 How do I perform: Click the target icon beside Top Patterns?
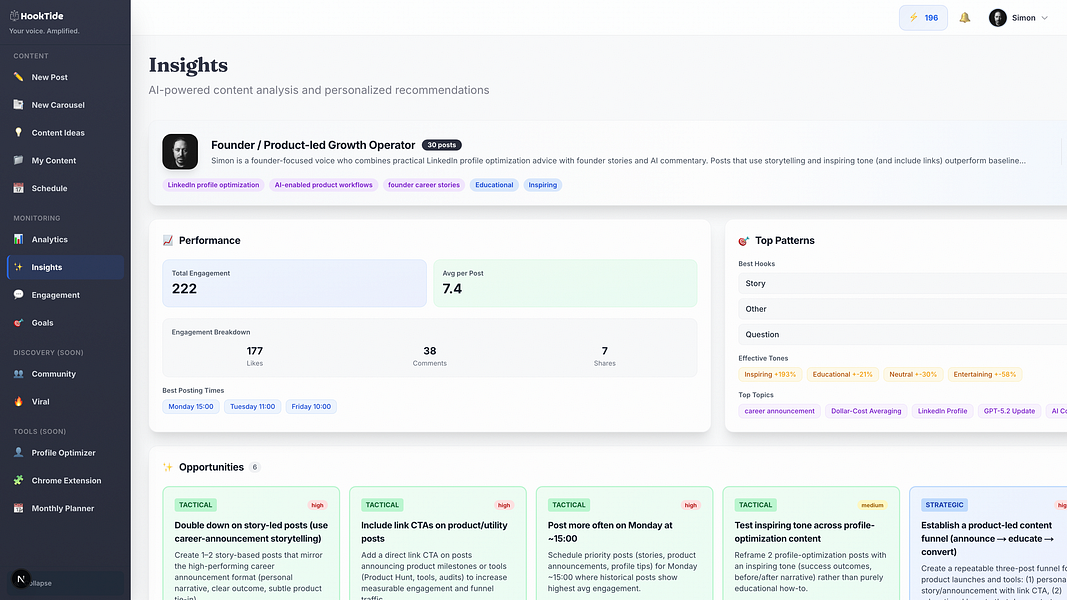(744, 241)
